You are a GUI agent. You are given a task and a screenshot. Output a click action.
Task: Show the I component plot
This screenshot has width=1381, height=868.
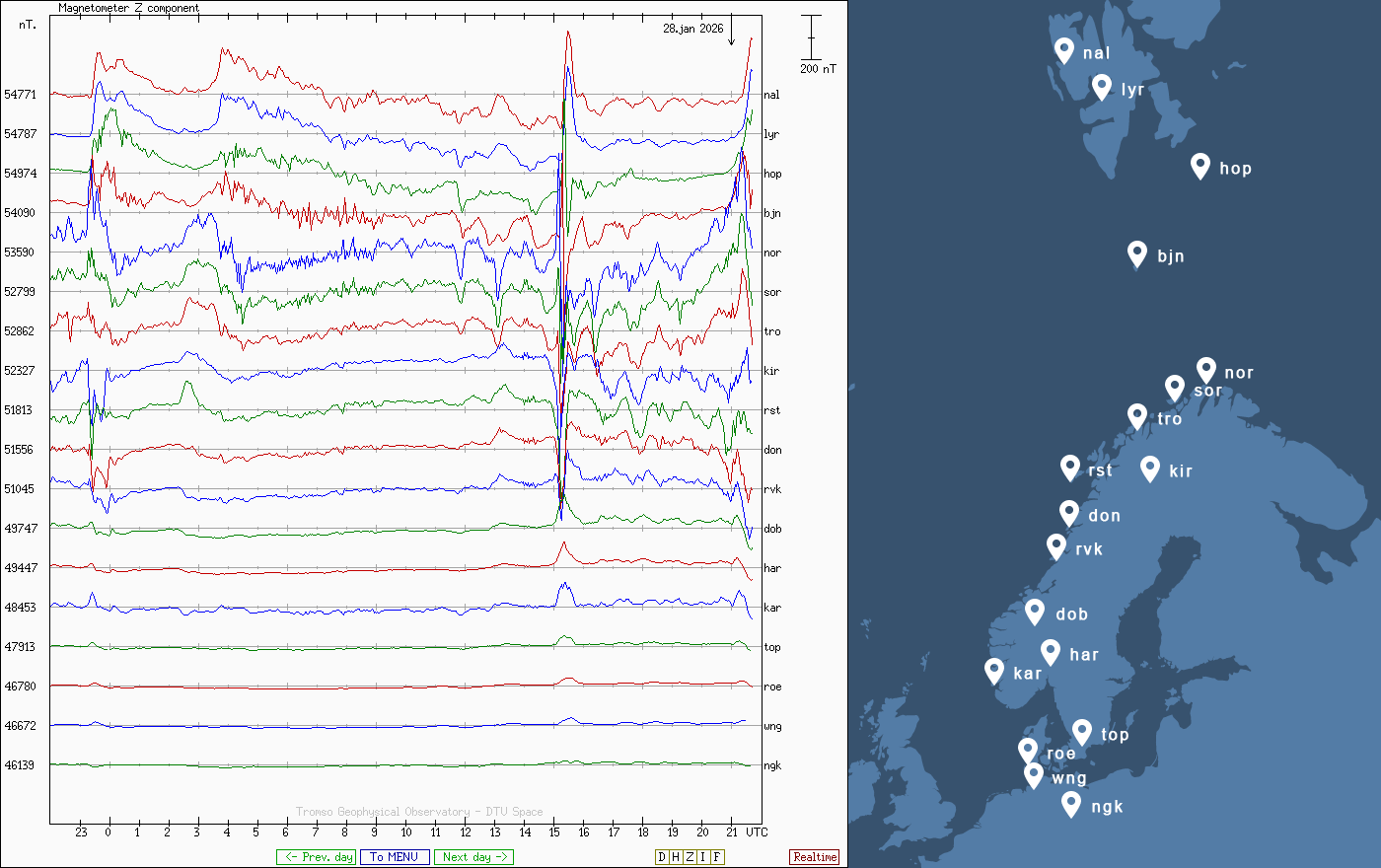click(702, 857)
